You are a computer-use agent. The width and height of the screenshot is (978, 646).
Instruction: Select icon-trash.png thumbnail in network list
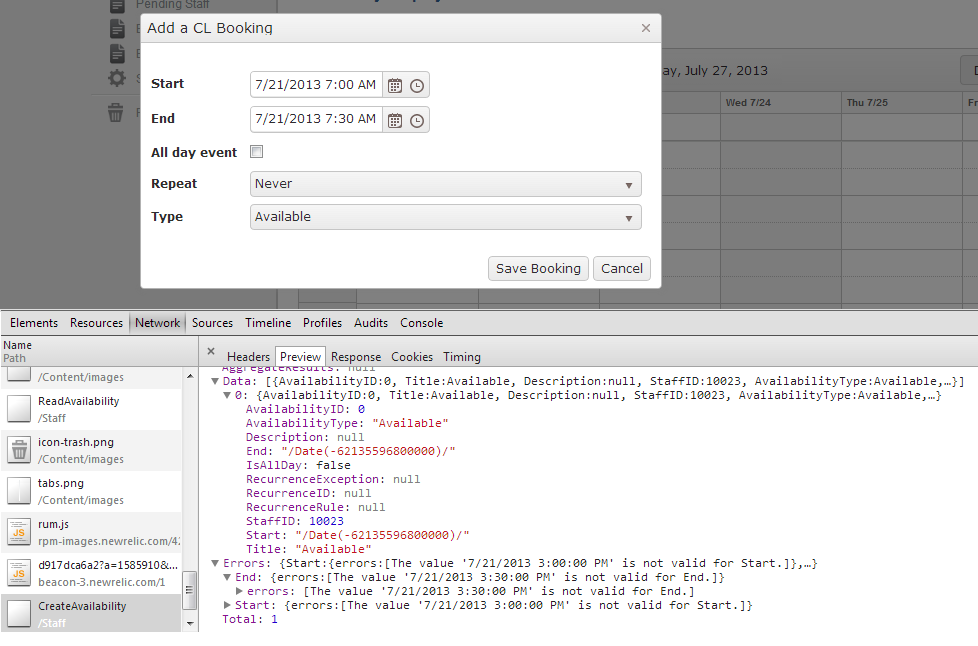(19, 450)
